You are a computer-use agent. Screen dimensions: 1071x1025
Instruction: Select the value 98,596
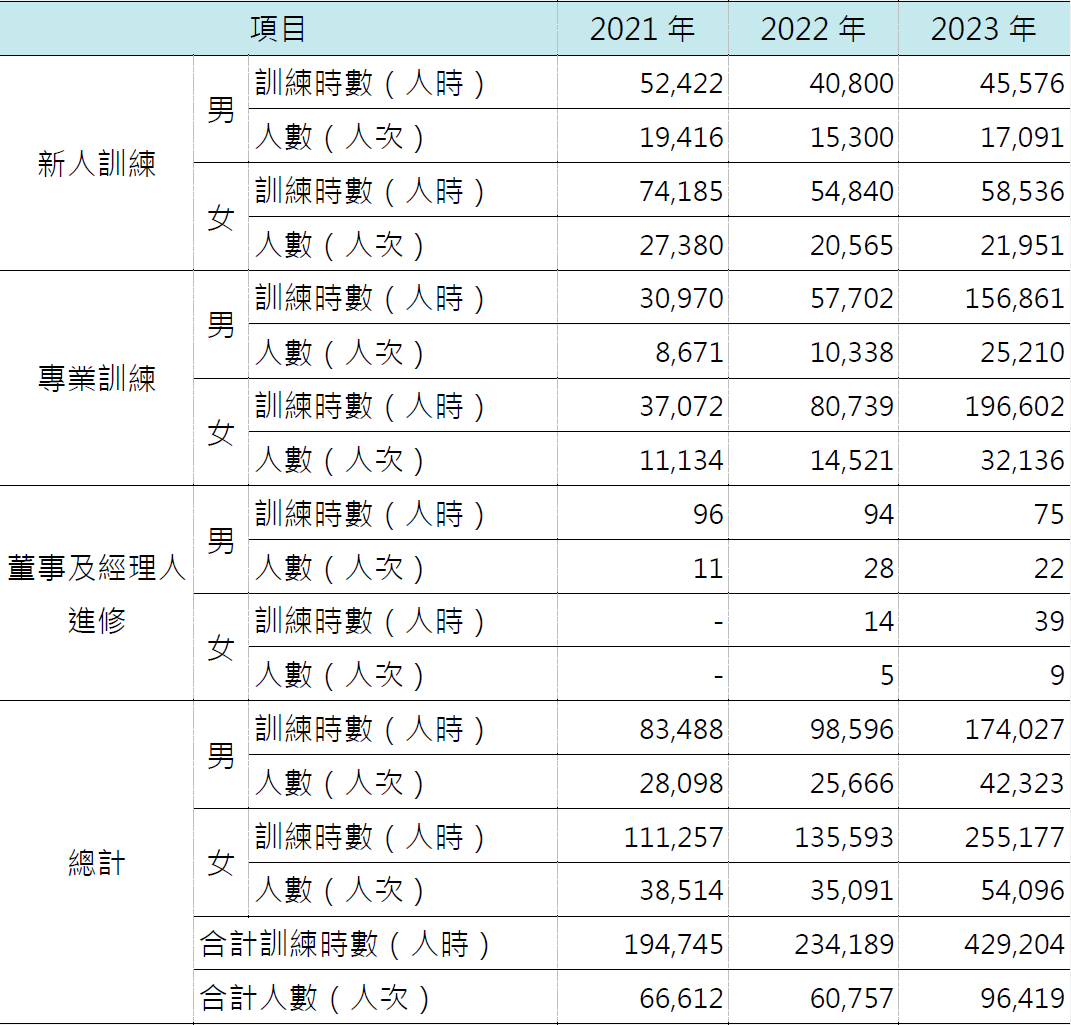[851, 729]
